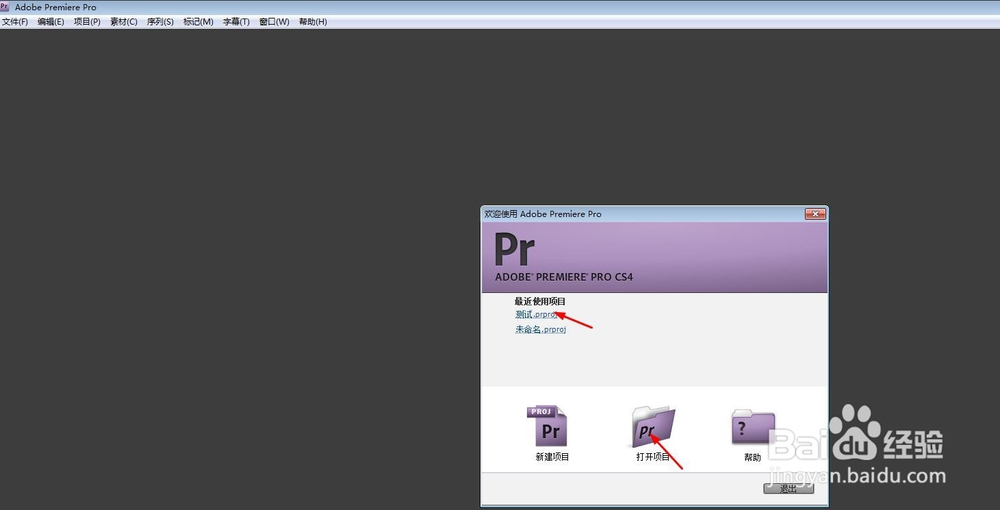Open the 编辑(E) menu
Image resolution: width=1000 pixels, height=510 pixels.
51,22
